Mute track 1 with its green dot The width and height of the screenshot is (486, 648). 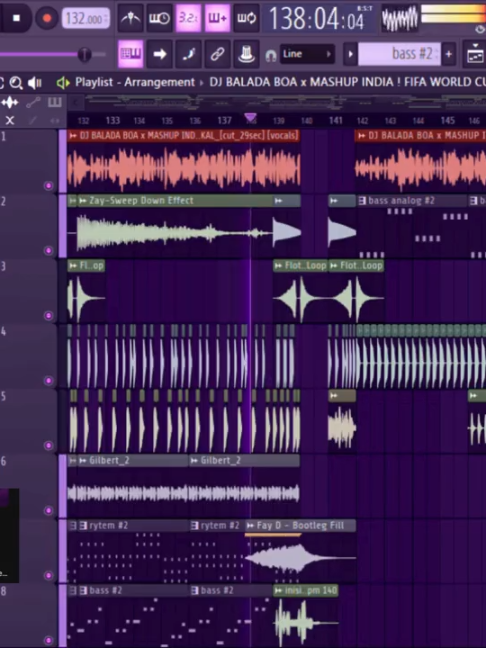point(49,186)
